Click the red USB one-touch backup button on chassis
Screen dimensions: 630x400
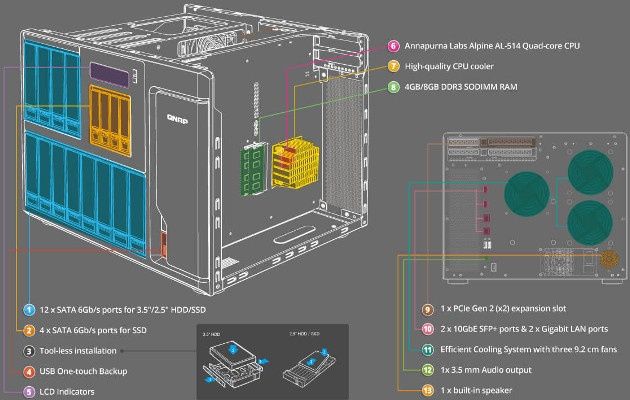click(164, 244)
